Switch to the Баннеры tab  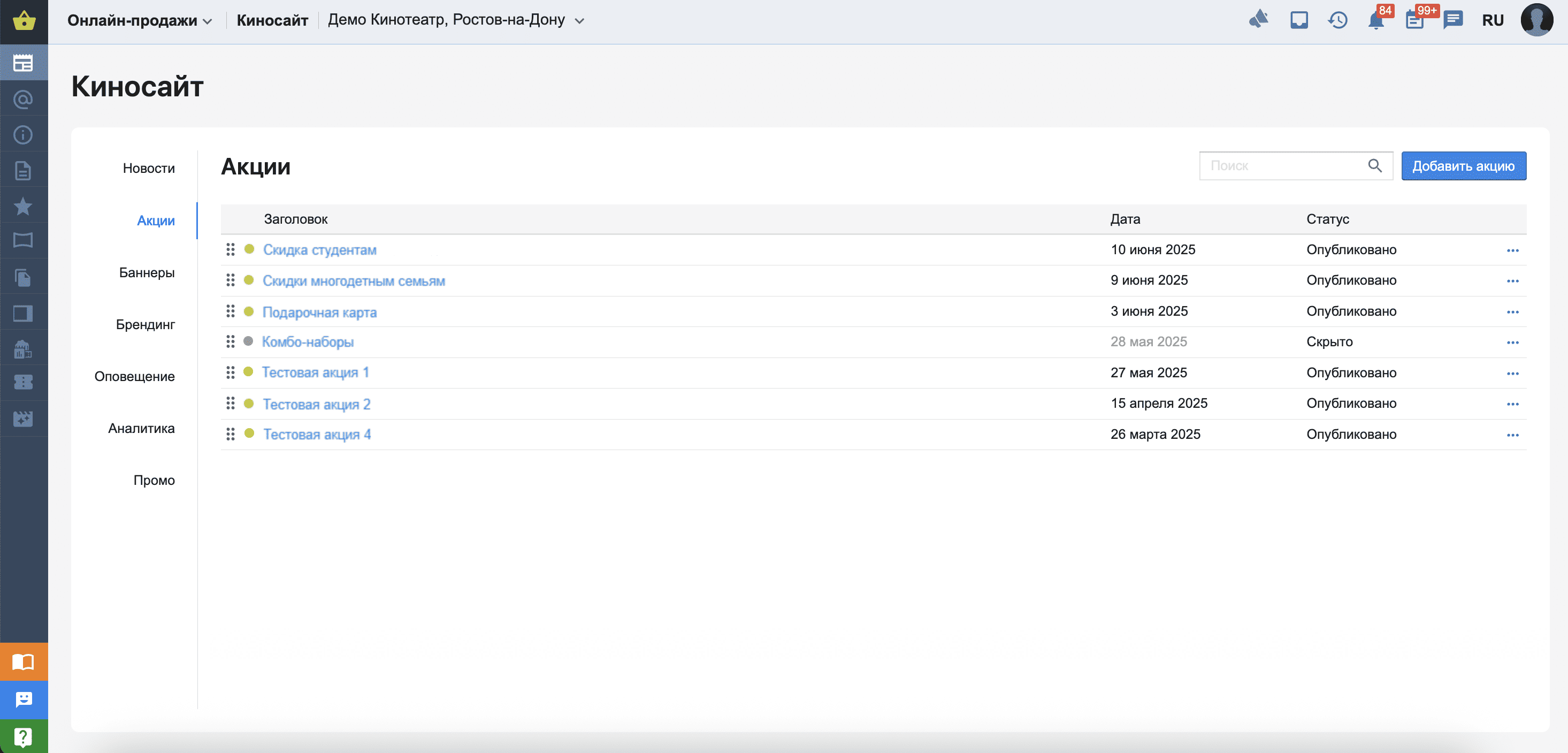(147, 272)
